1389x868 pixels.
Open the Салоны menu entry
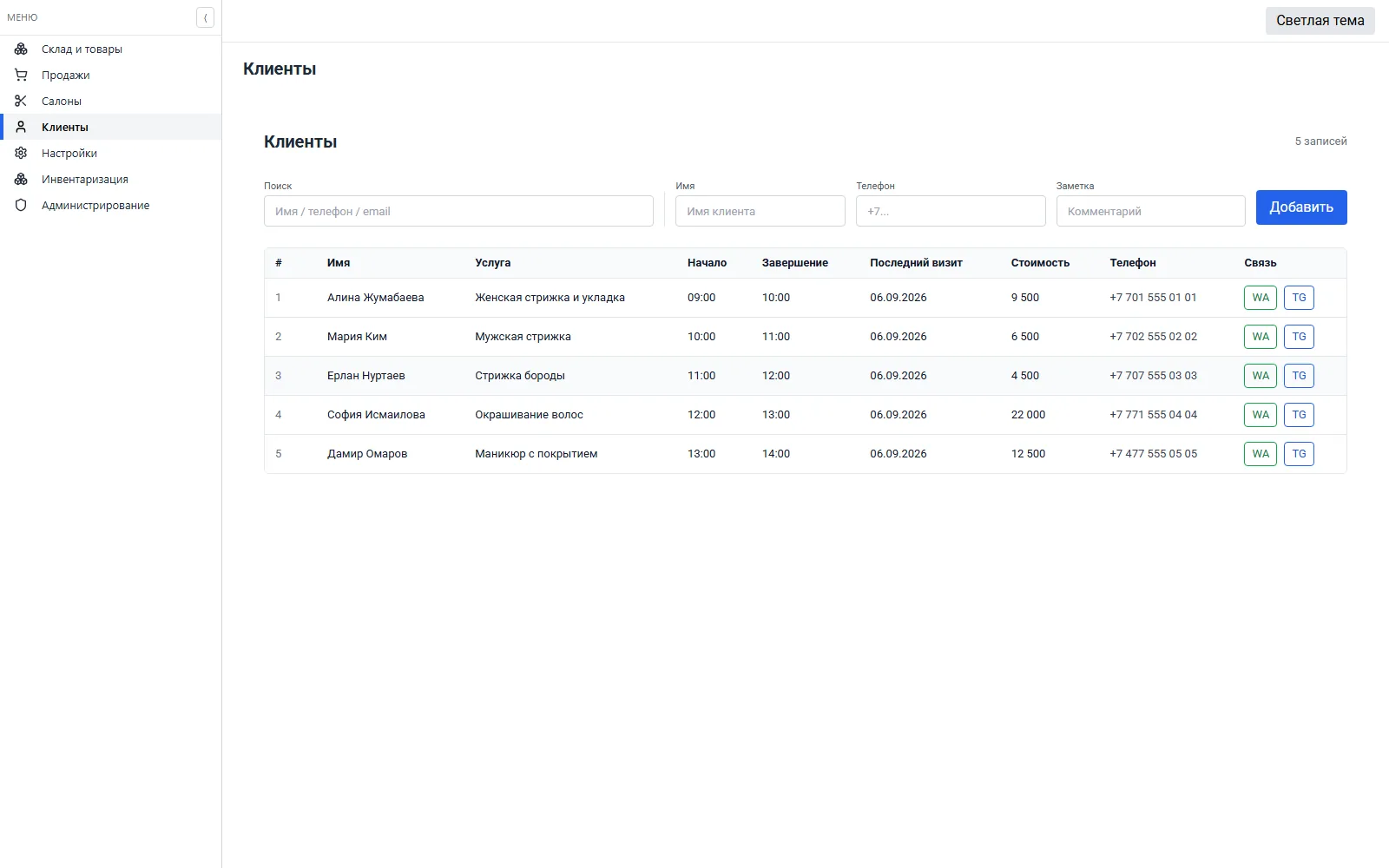111,101
